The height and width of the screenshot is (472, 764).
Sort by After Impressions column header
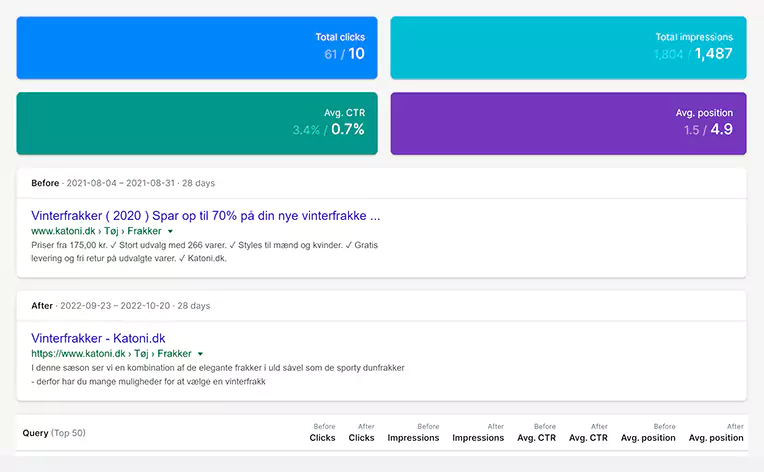click(x=478, y=433)
